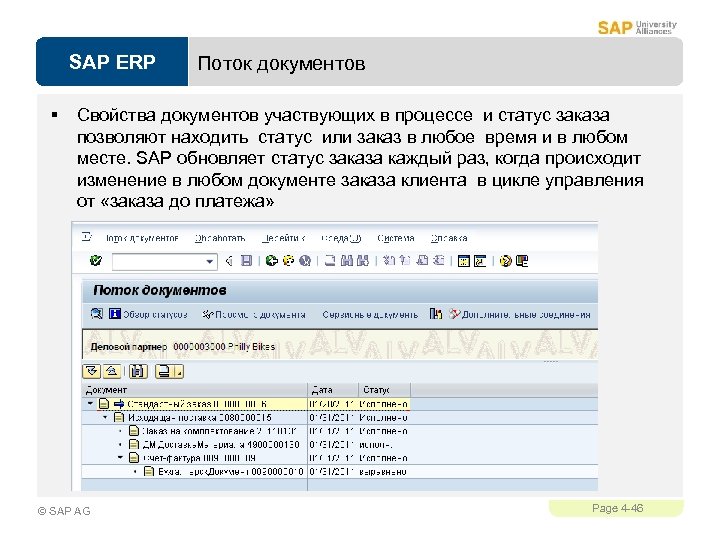This screenshot has height=540, width=720.
Task: Go to last page icon
Action: pyautogui.click(x=439, y=261)
